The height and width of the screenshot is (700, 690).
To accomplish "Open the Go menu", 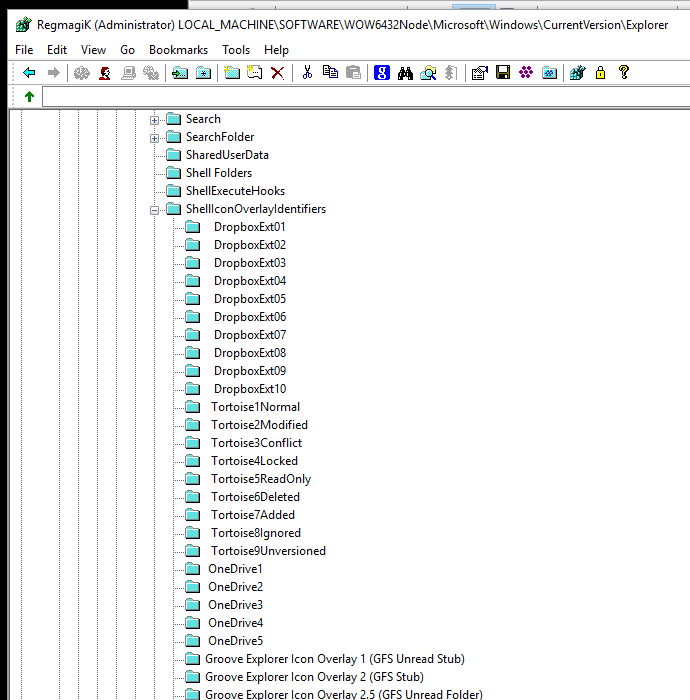I will (127, 50).
